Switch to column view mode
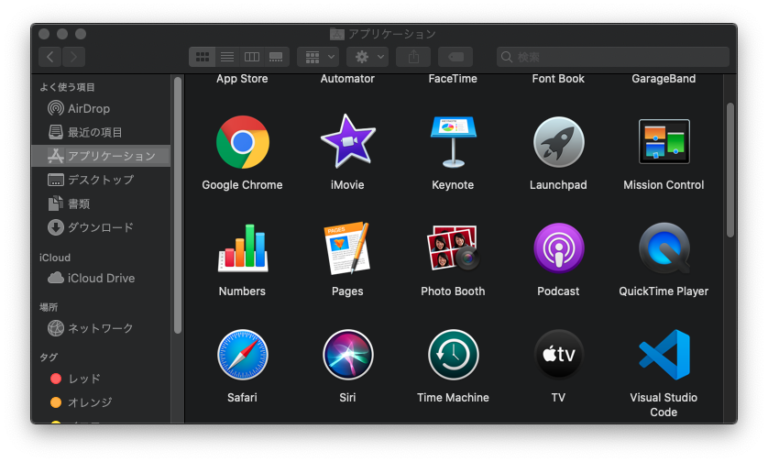This screenshot has height=462, width=768. 252,57
